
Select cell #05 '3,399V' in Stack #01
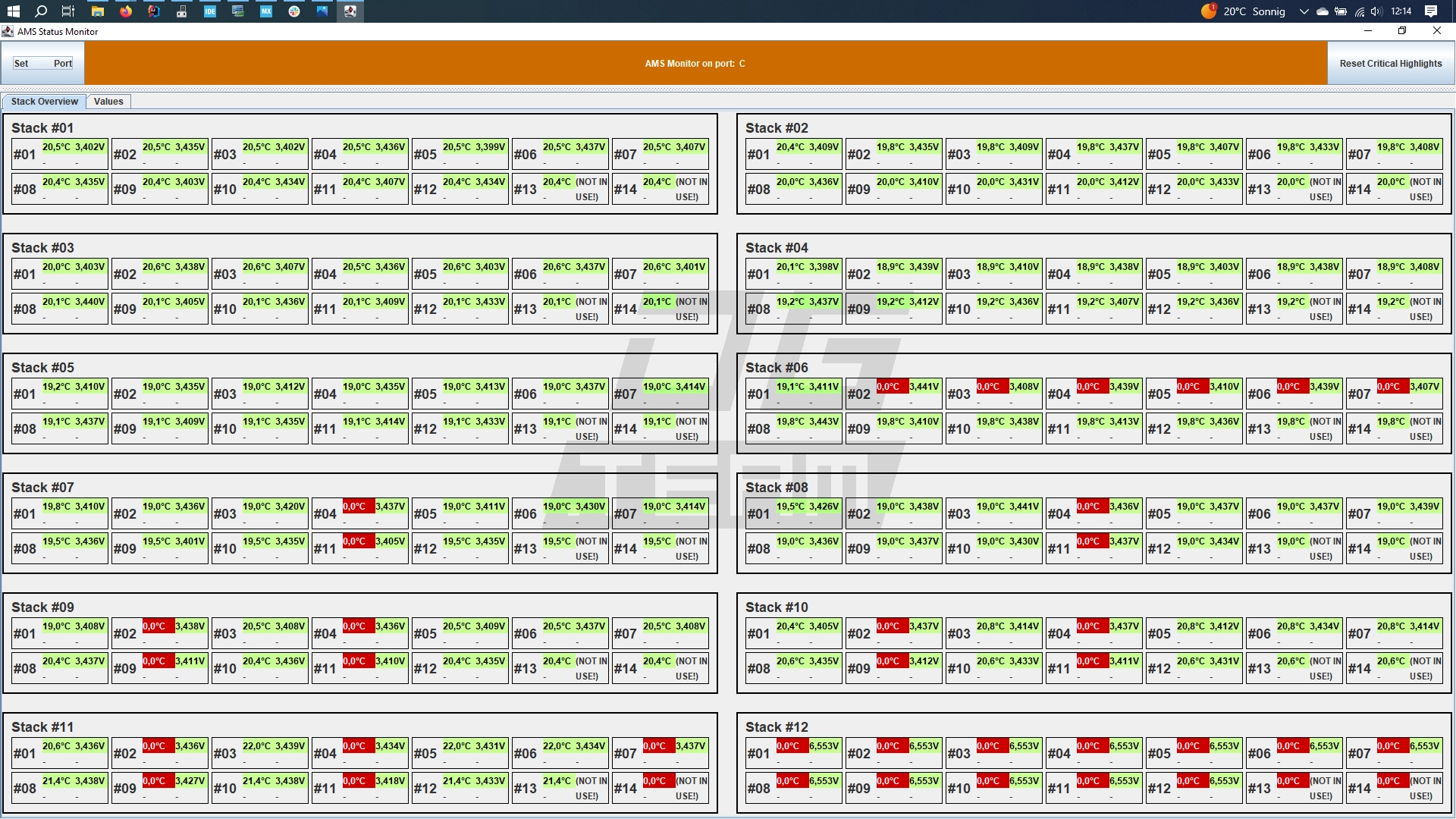pyautogui.click(x=460, y=154)
